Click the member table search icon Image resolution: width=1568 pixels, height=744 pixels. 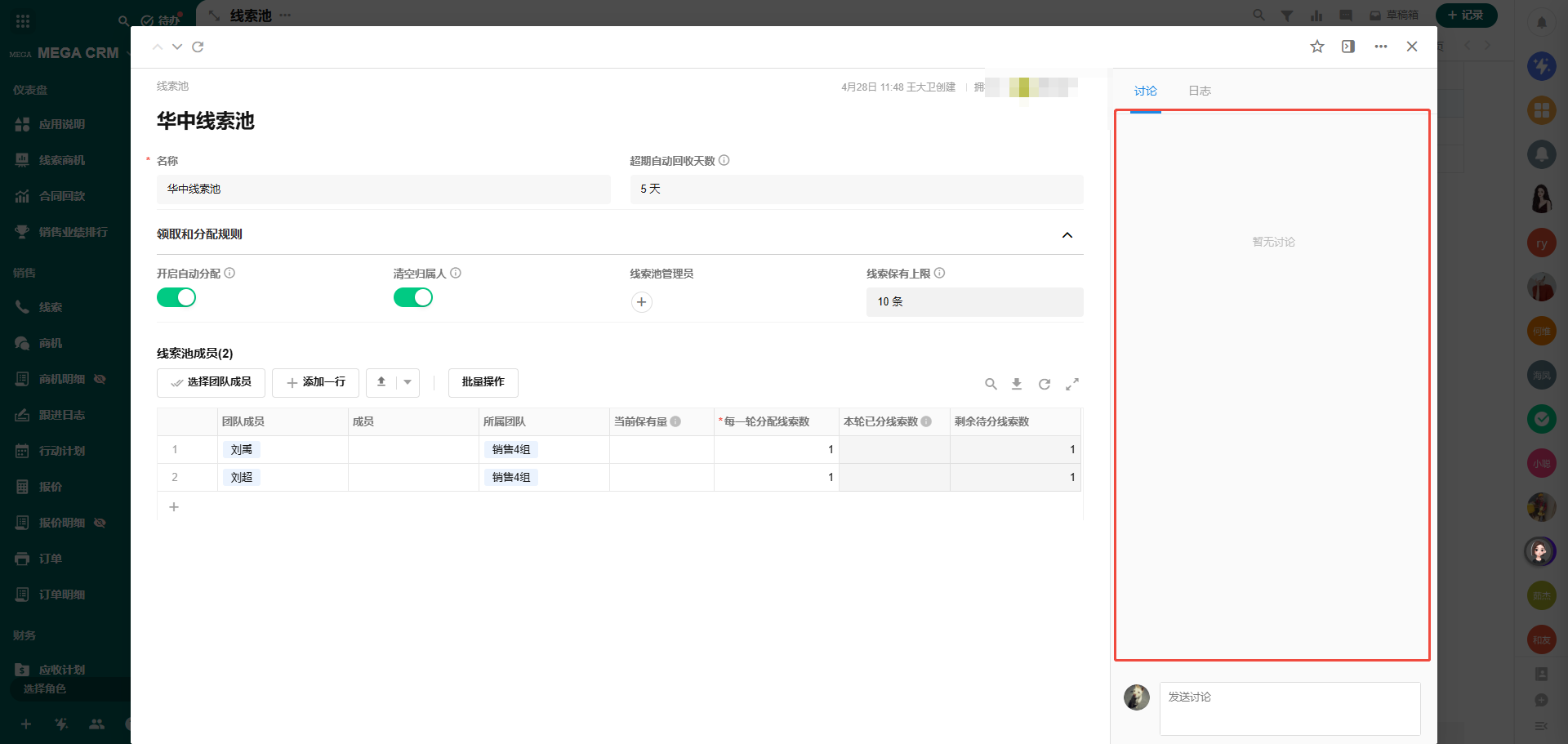coord(991,384)
